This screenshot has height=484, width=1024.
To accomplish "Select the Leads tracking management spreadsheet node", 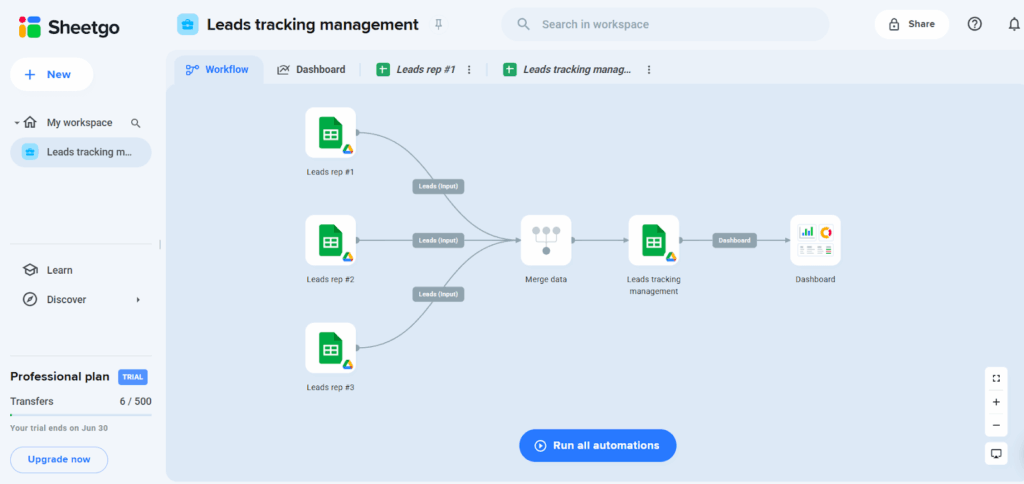I will (x=654, y=240).
